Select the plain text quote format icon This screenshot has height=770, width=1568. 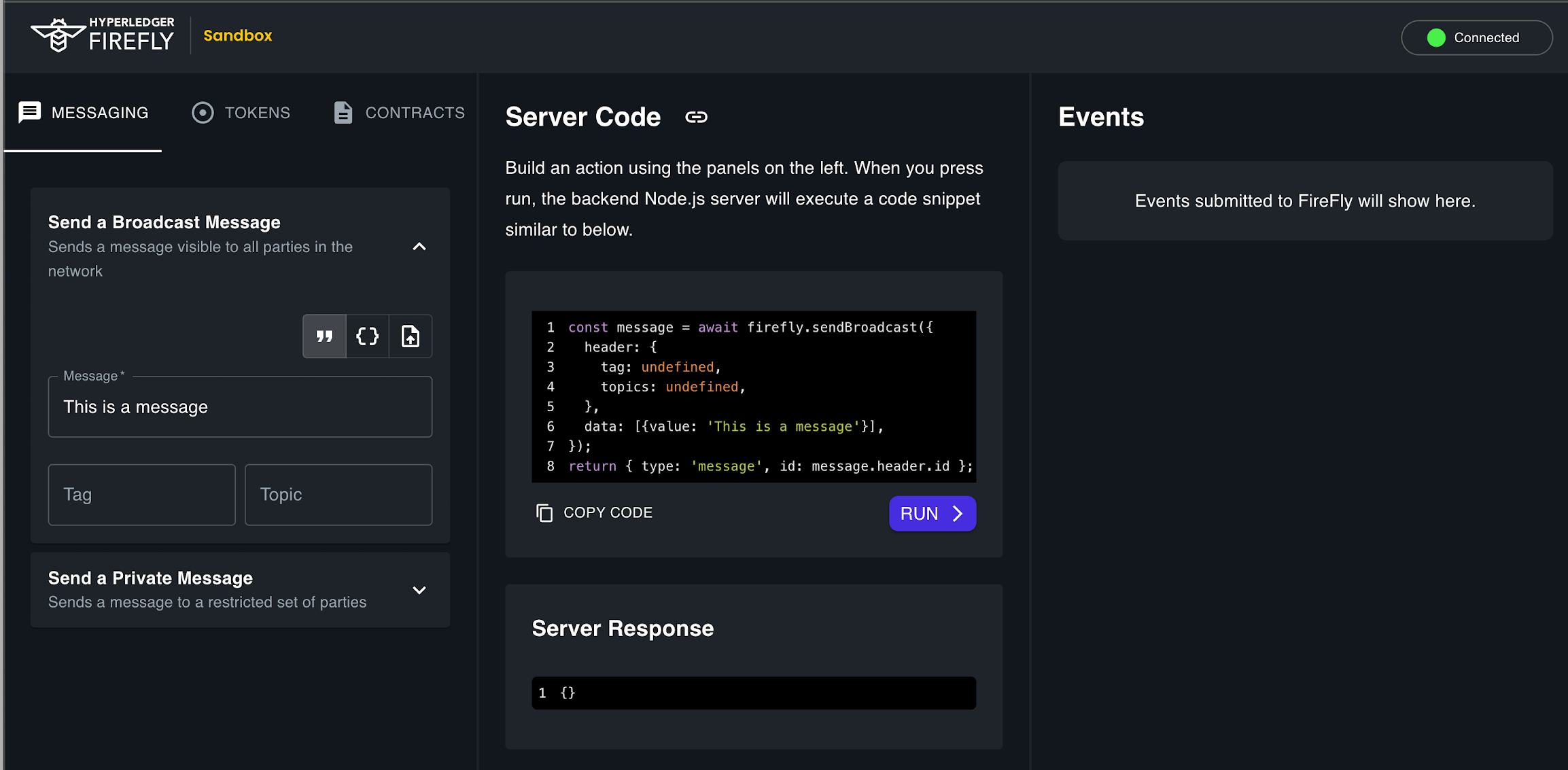[x=324, y=336]
